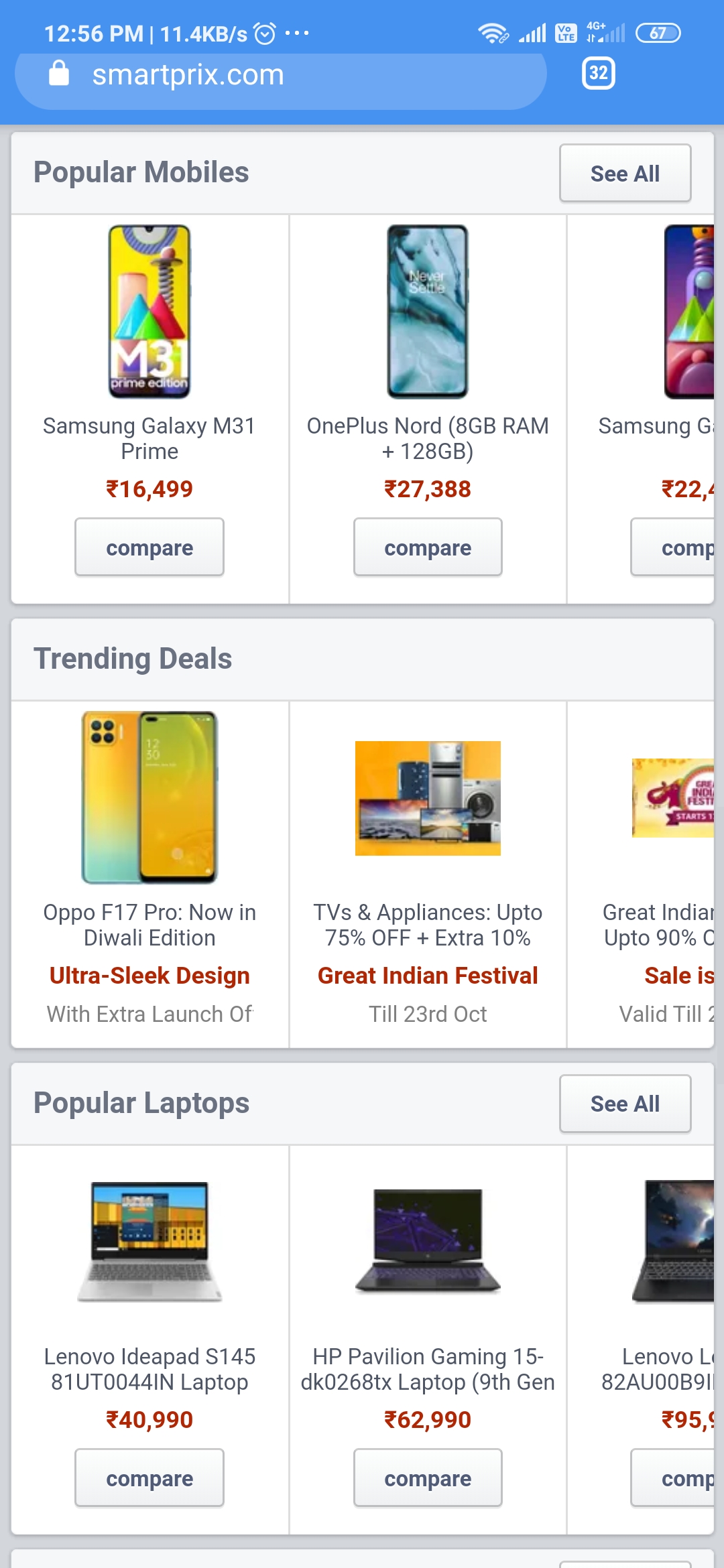Open the Samsung Galaxy M31 Prime image
Screen dimensions: 724x1568
coord(149,312)
